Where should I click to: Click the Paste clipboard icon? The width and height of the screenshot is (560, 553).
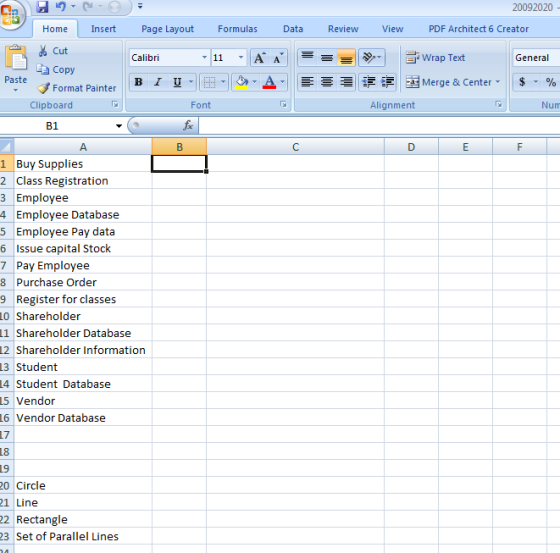point(15,58)
